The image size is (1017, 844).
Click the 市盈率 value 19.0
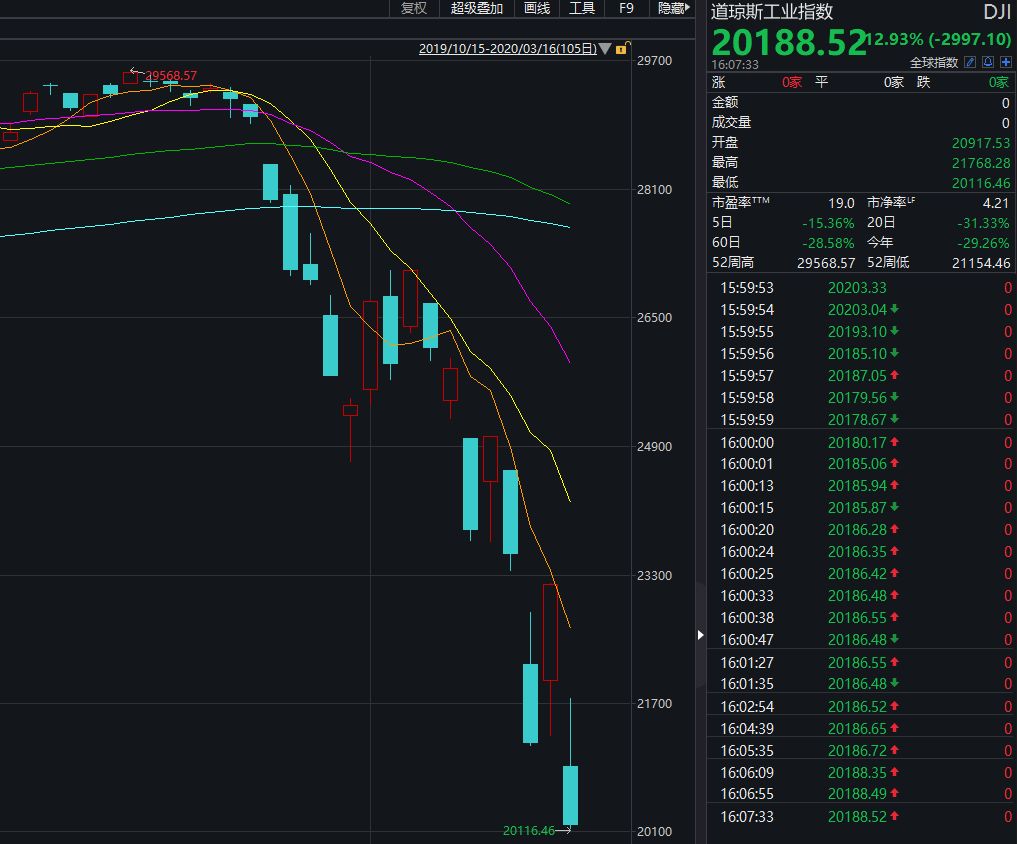(841, 203)
